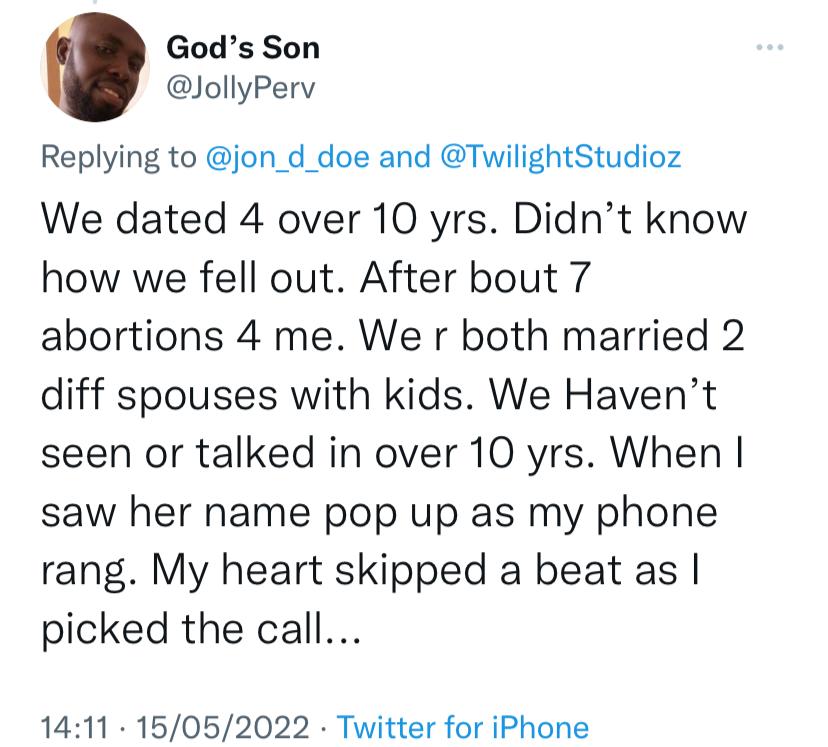Open the 14:11 timestamp permalink
Viewport: 828px width, 747px height.
[x=74, y=727]
